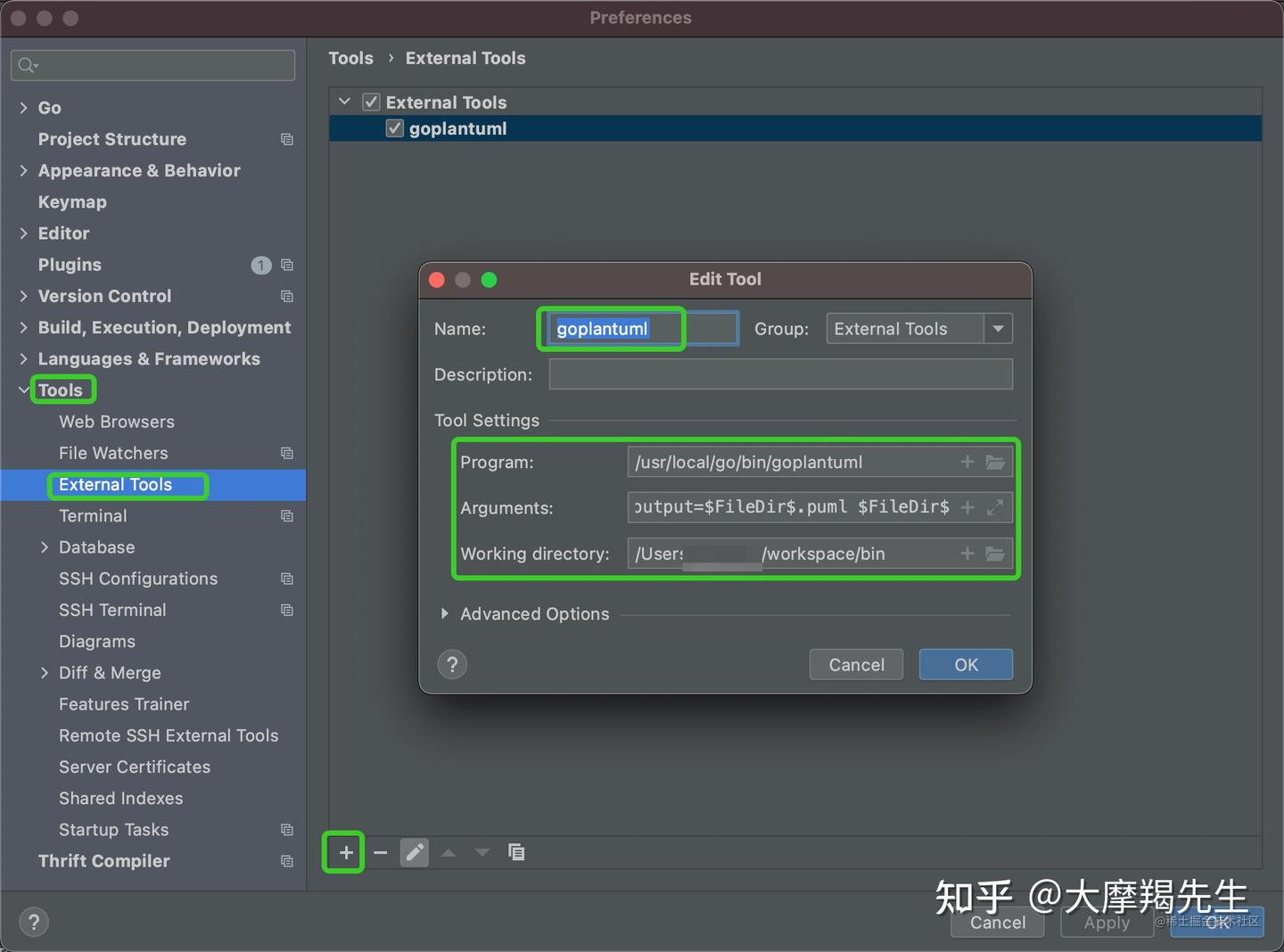Screen dimensions: 1284x952
Task: Cancel the Edit Tool dialog
Action: pyautogui.click(x=856, y=665)
